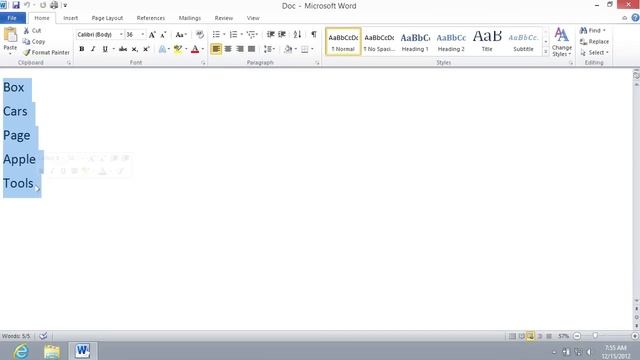Activate the Format Painter
The width and height of the screenshot is (640, 360).
46,52
